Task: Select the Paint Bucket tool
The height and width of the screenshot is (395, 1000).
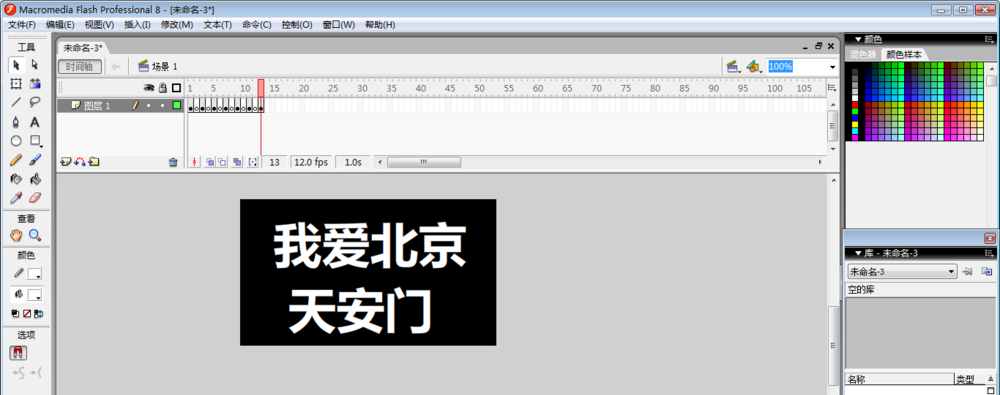Action: (x=35, y=179)
